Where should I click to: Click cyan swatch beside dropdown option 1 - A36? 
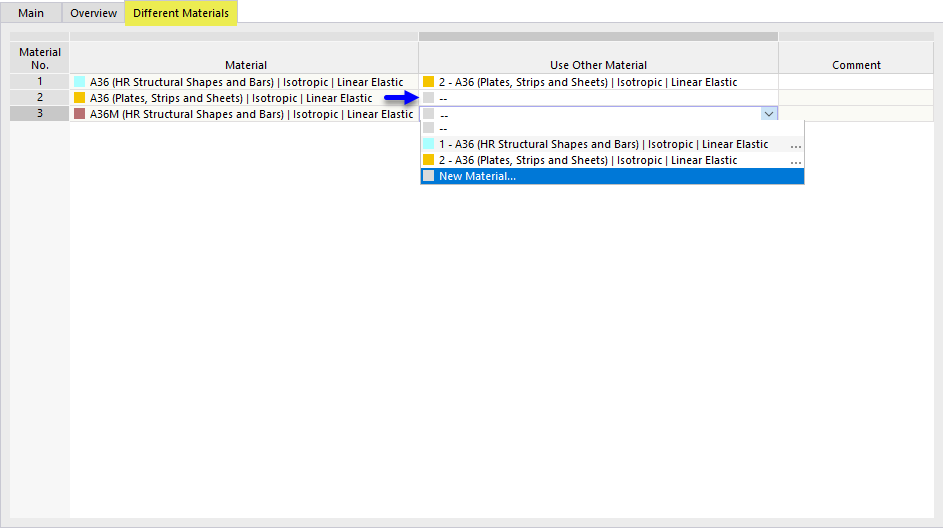click(x=428, y=144)
